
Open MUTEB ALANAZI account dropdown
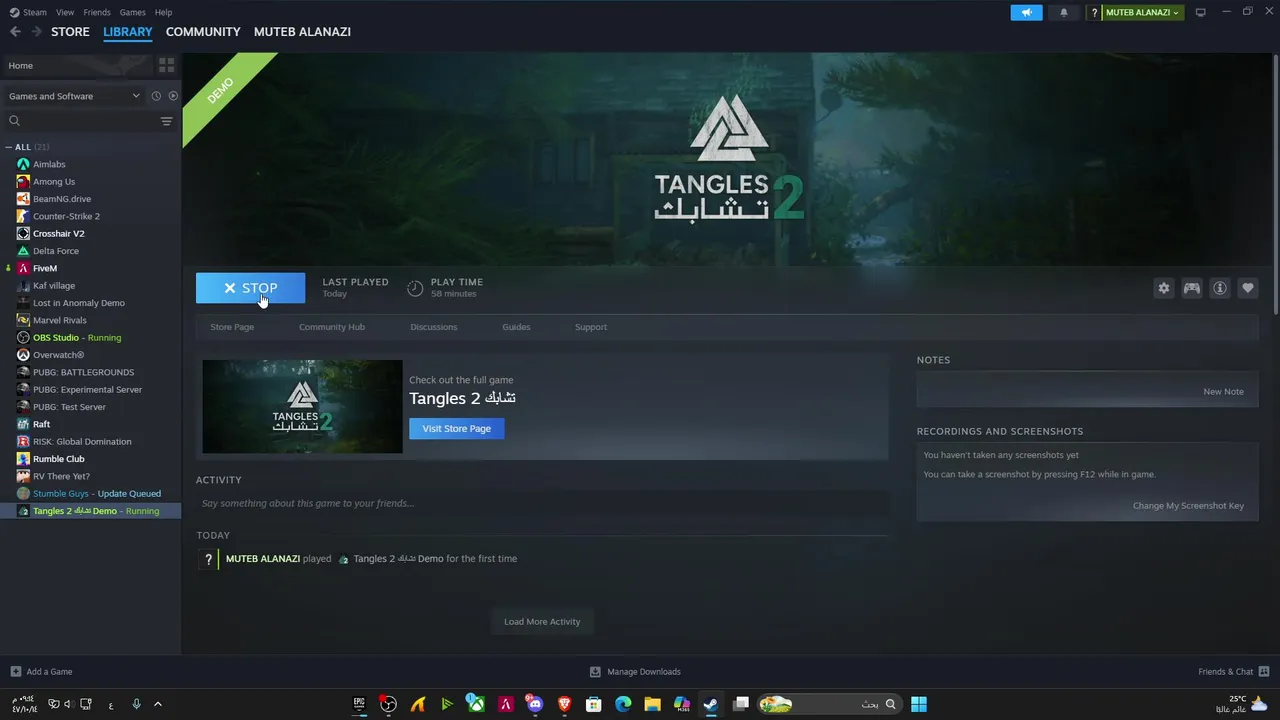click(1142, 12)
